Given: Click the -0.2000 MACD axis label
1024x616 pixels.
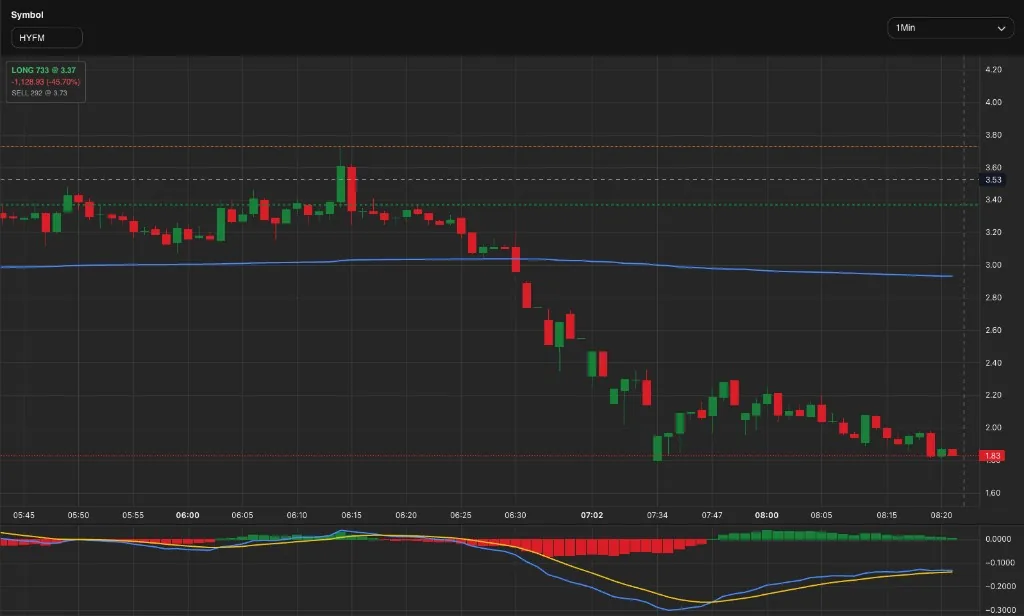Looking at the screenshot, I should 999,587.
